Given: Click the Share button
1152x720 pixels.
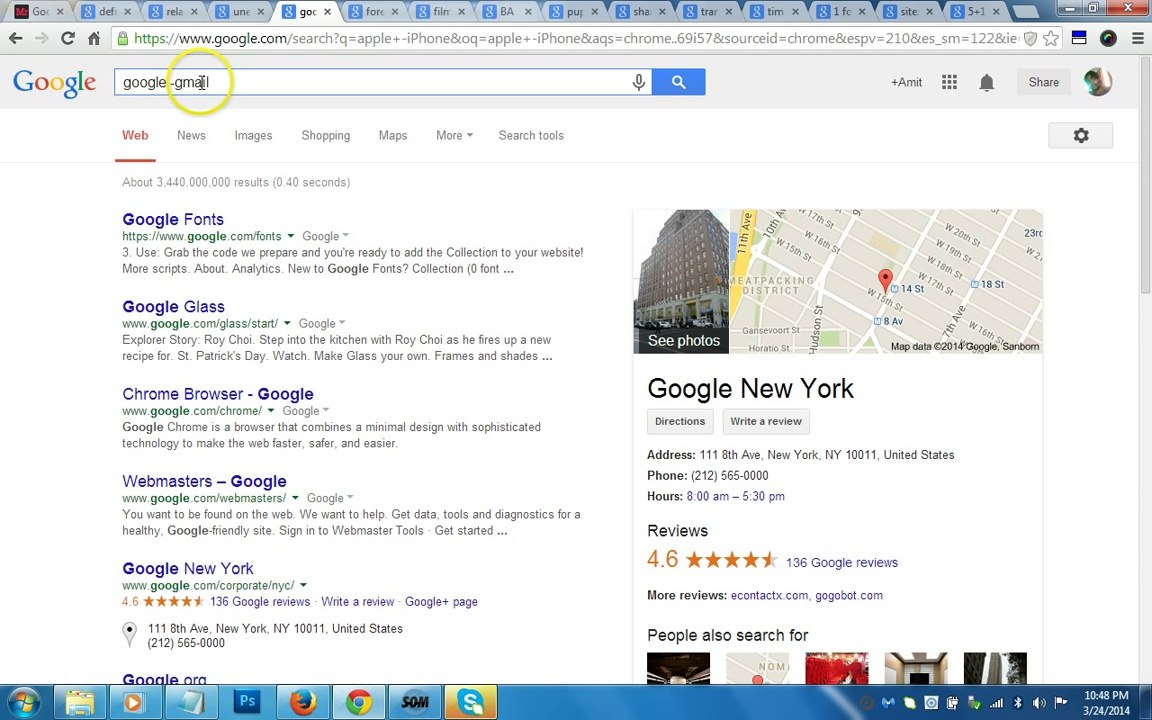Looking at the screenshot, I should click(1043, 82).
